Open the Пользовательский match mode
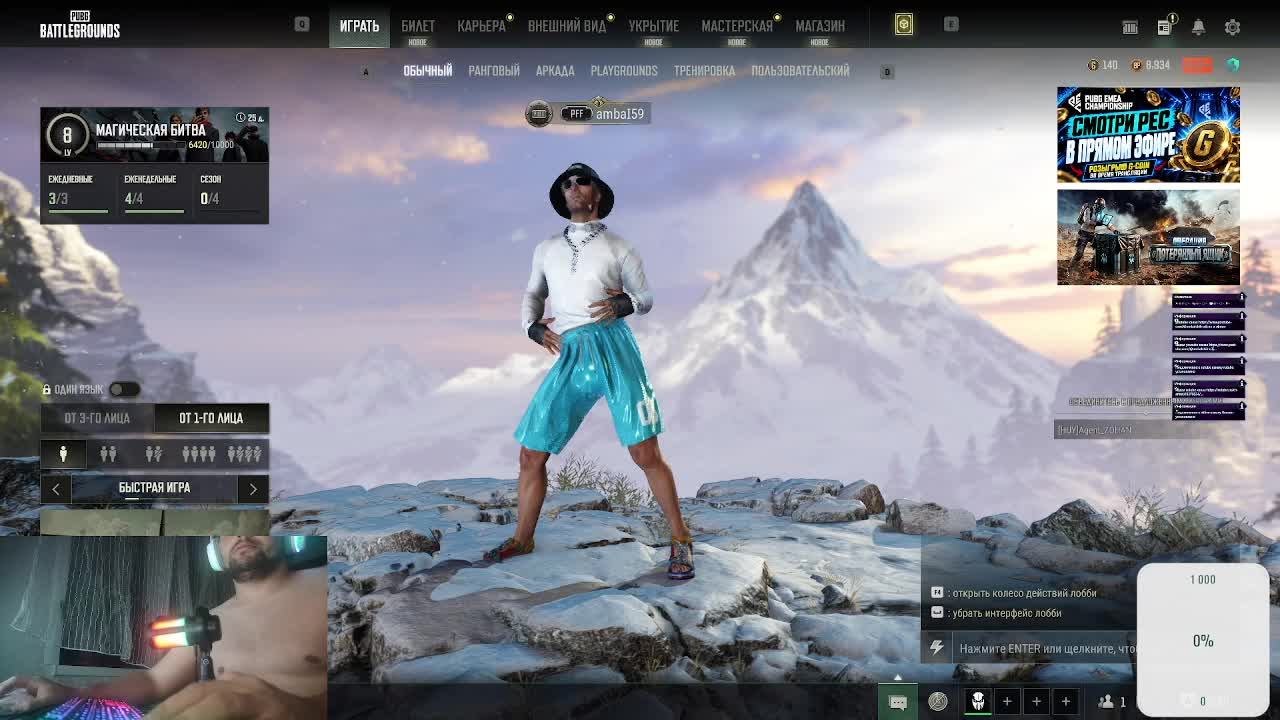The image size is (1280, 720). point(800,71)
